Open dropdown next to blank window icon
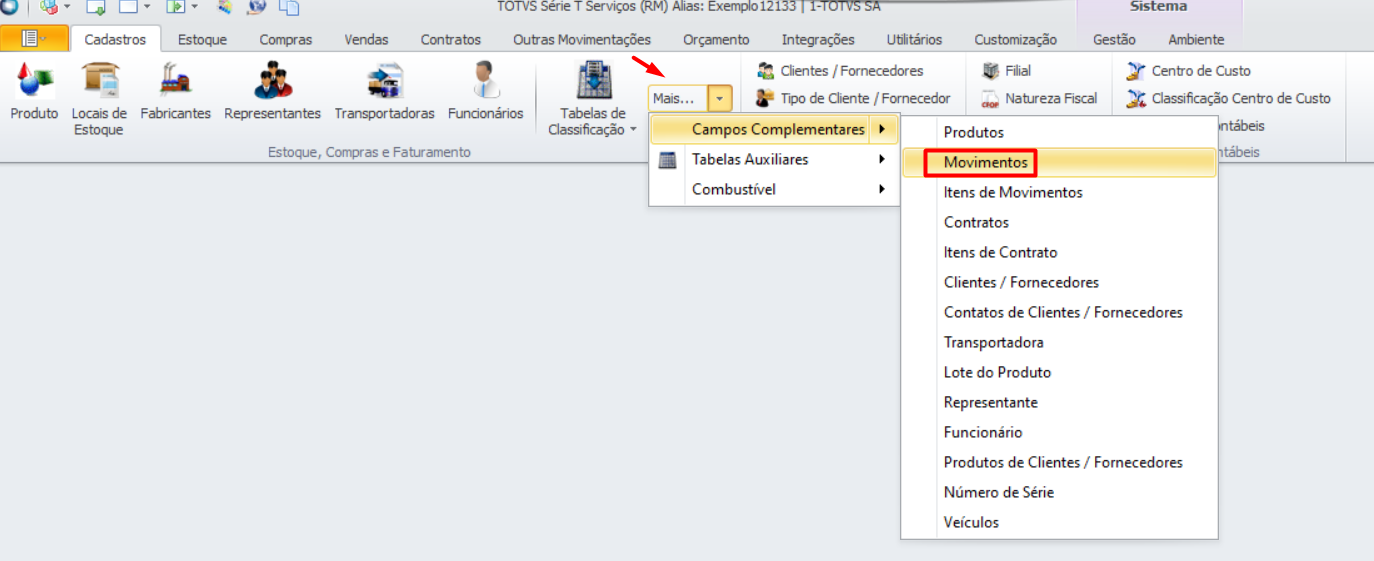 coord(147,7)
